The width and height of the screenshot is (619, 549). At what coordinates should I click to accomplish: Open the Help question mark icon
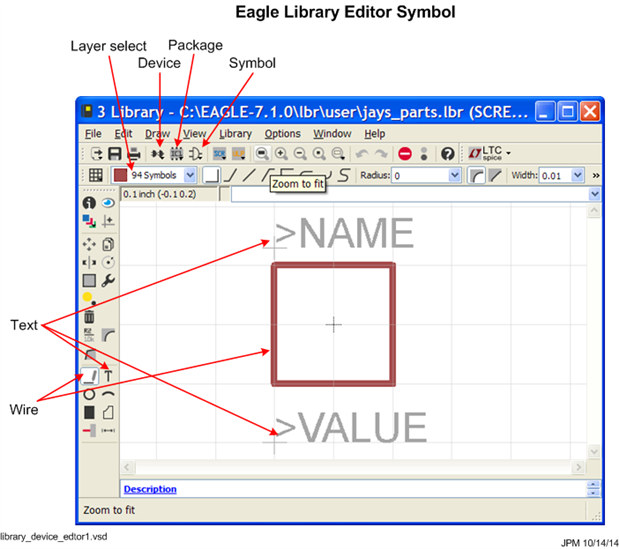coord(448,154)
